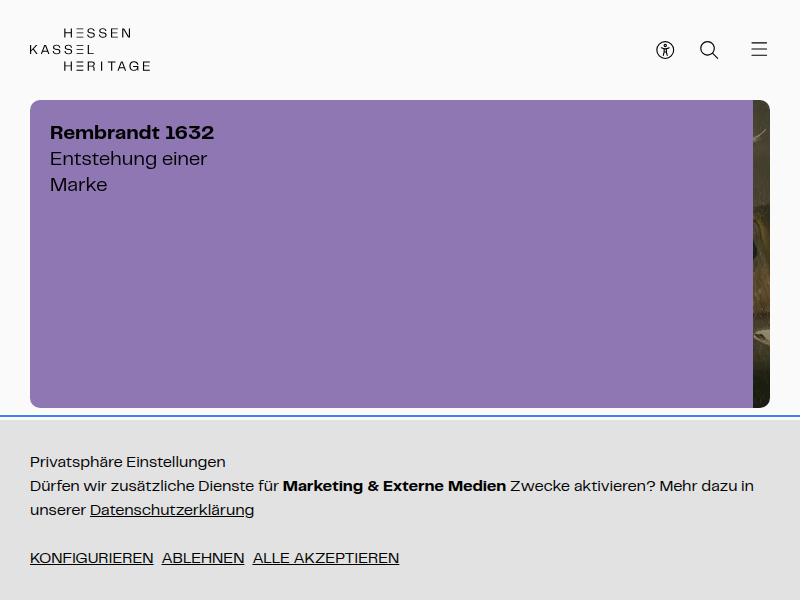Select the HERITAGE word in the logo
The height and width of the screenshot is (600, 800).
[x=107, y=66]
